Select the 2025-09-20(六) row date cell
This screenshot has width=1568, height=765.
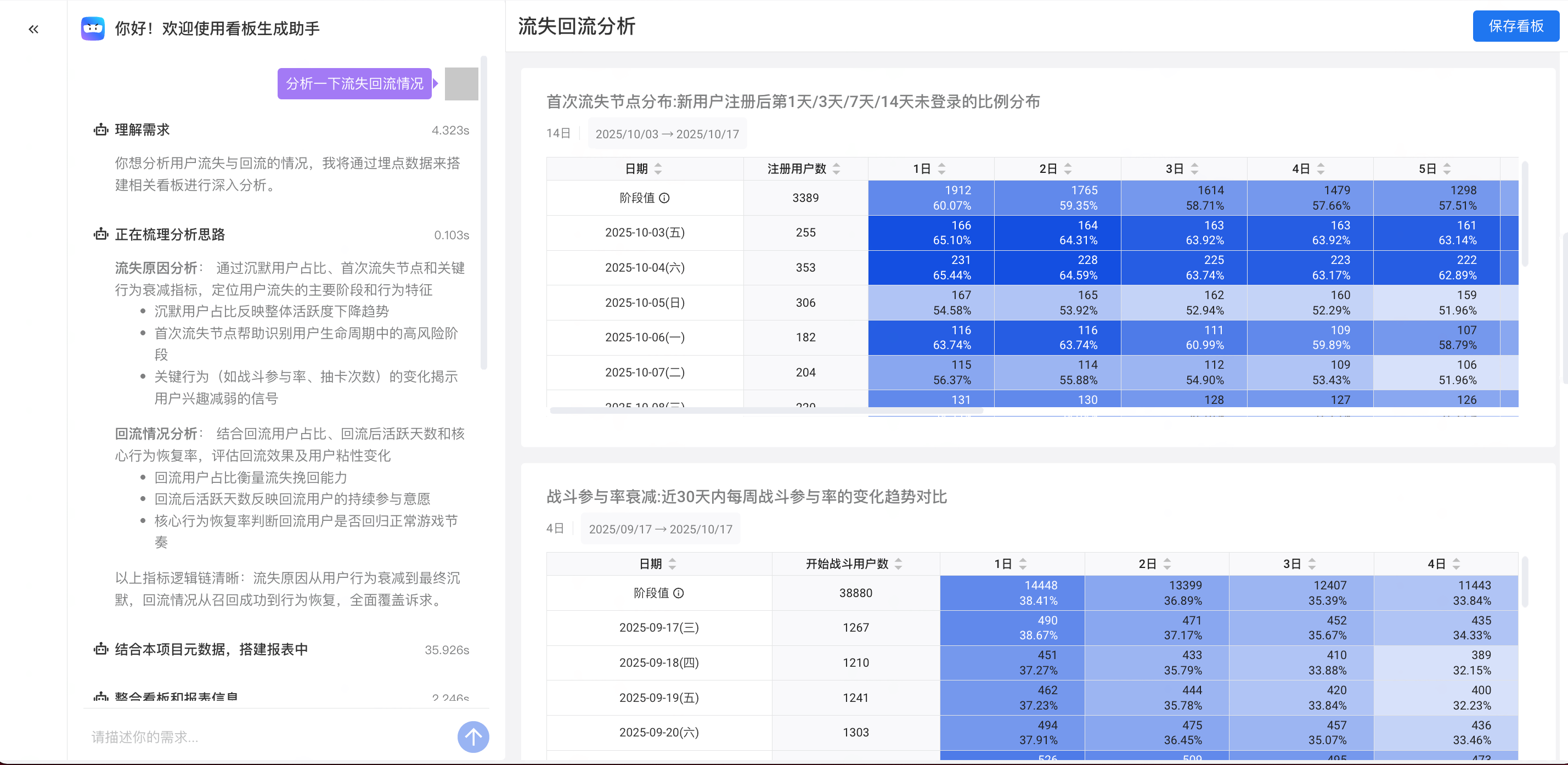658,732
